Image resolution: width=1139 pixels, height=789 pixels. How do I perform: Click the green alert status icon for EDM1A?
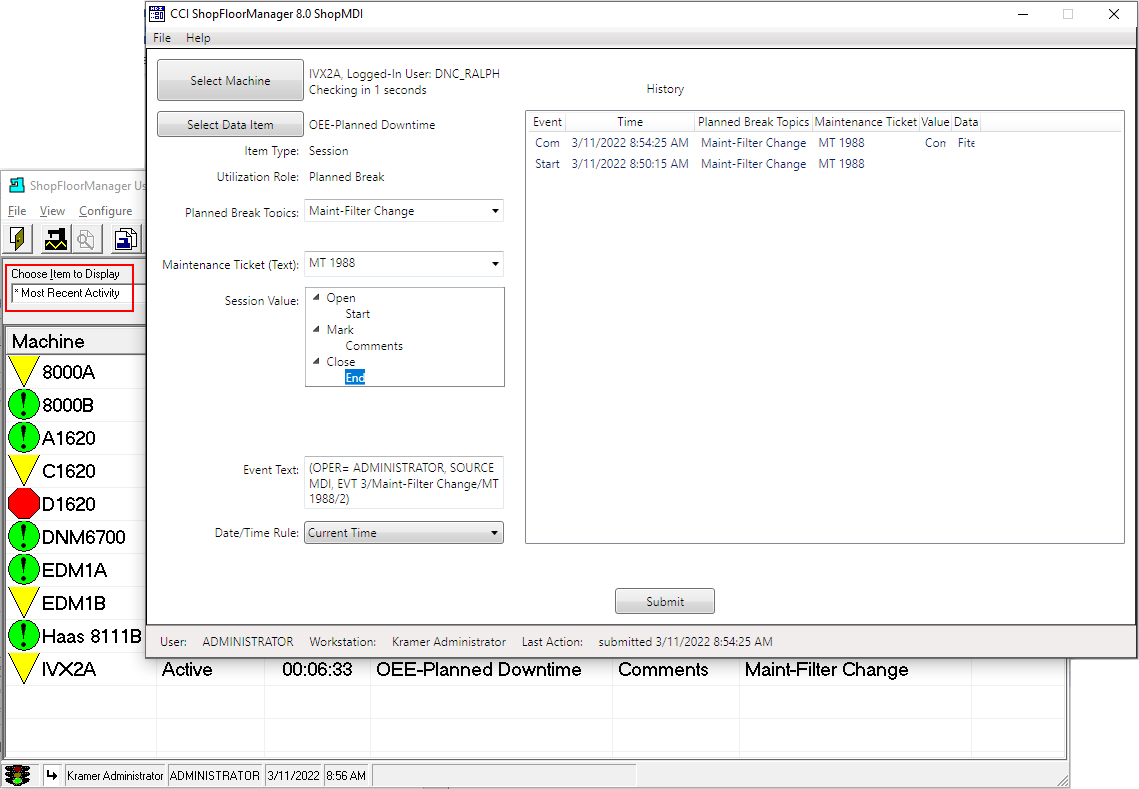[23, 570]
